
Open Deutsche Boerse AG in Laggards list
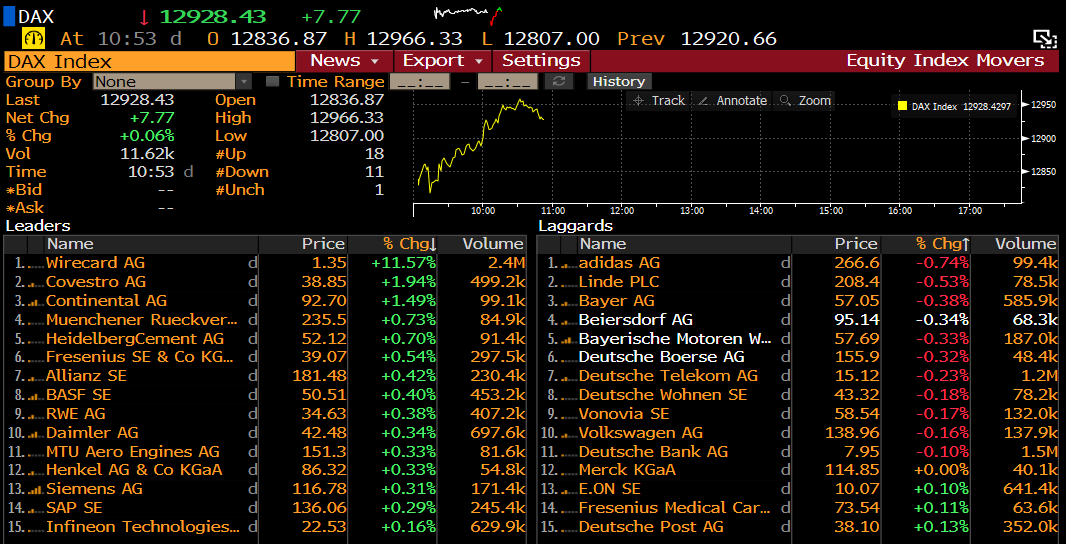pos(661,357)
